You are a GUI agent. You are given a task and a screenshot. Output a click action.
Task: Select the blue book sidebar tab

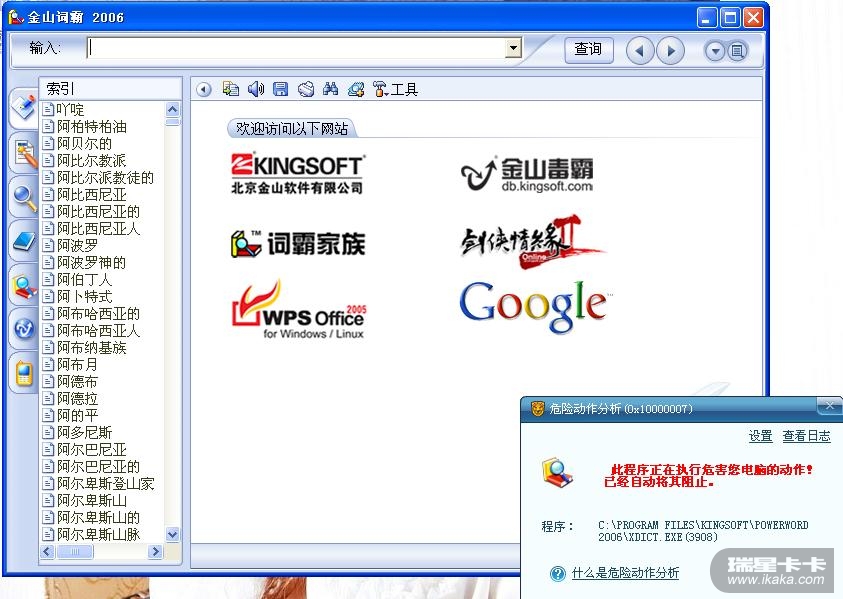(24, 242)
